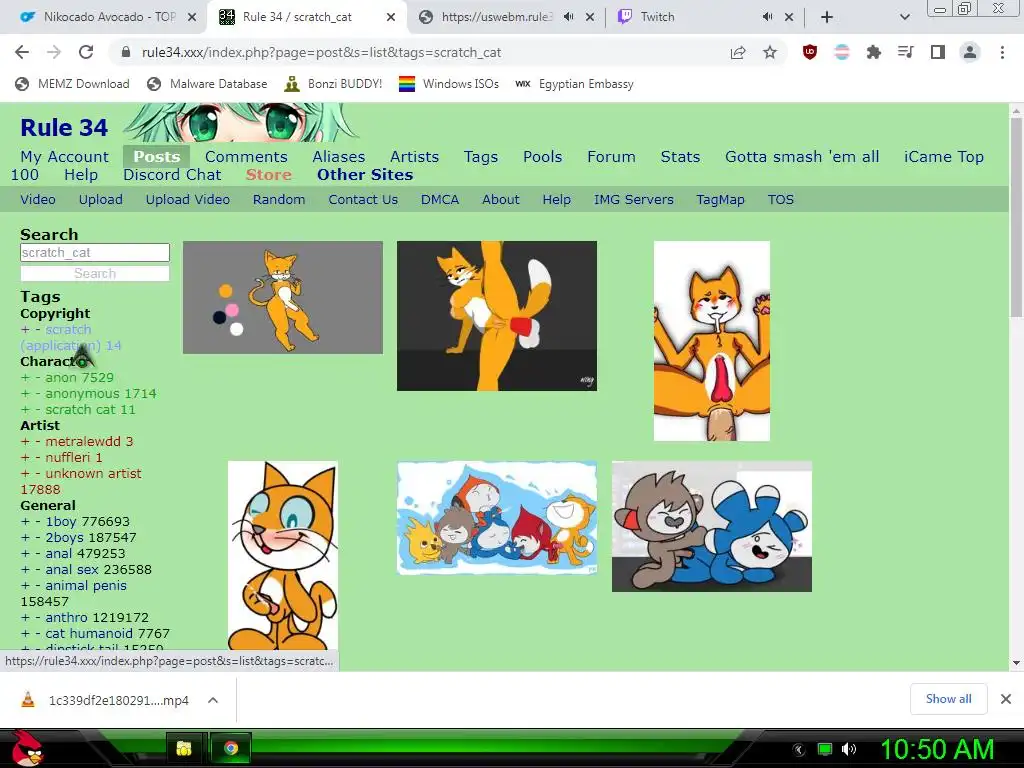This screenshot has width=1024, height=768.
Task: Expand the tab search dropdown arrow
Action: [x=904, y=17]
